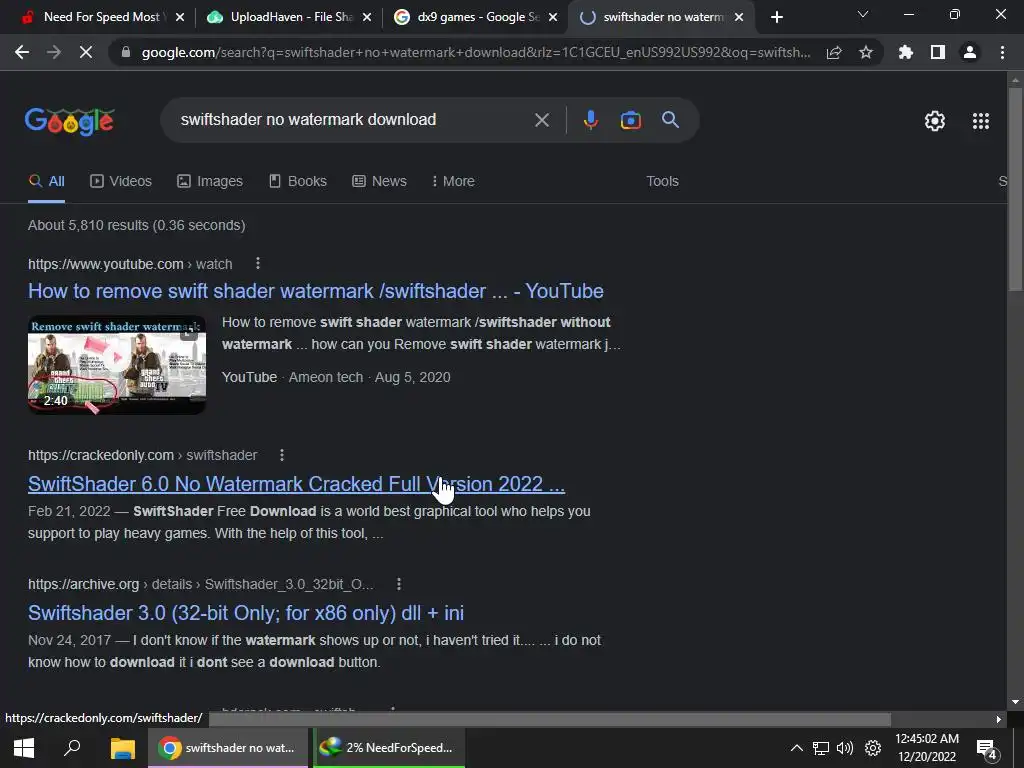The height and width of the screenshot is (768, 1024).
Task: Open the tab search dropdown arrow
Action: tap(863, 14)
